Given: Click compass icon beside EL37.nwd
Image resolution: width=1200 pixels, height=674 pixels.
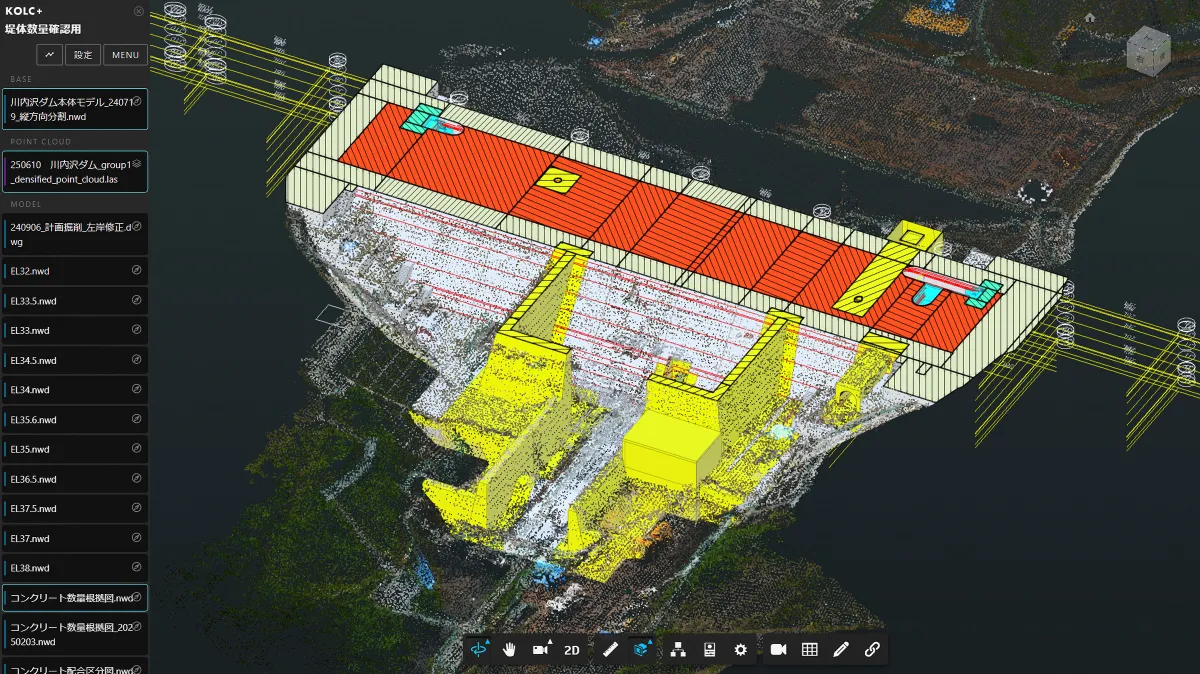Looking at the screenshot, I should pos(137,538).
